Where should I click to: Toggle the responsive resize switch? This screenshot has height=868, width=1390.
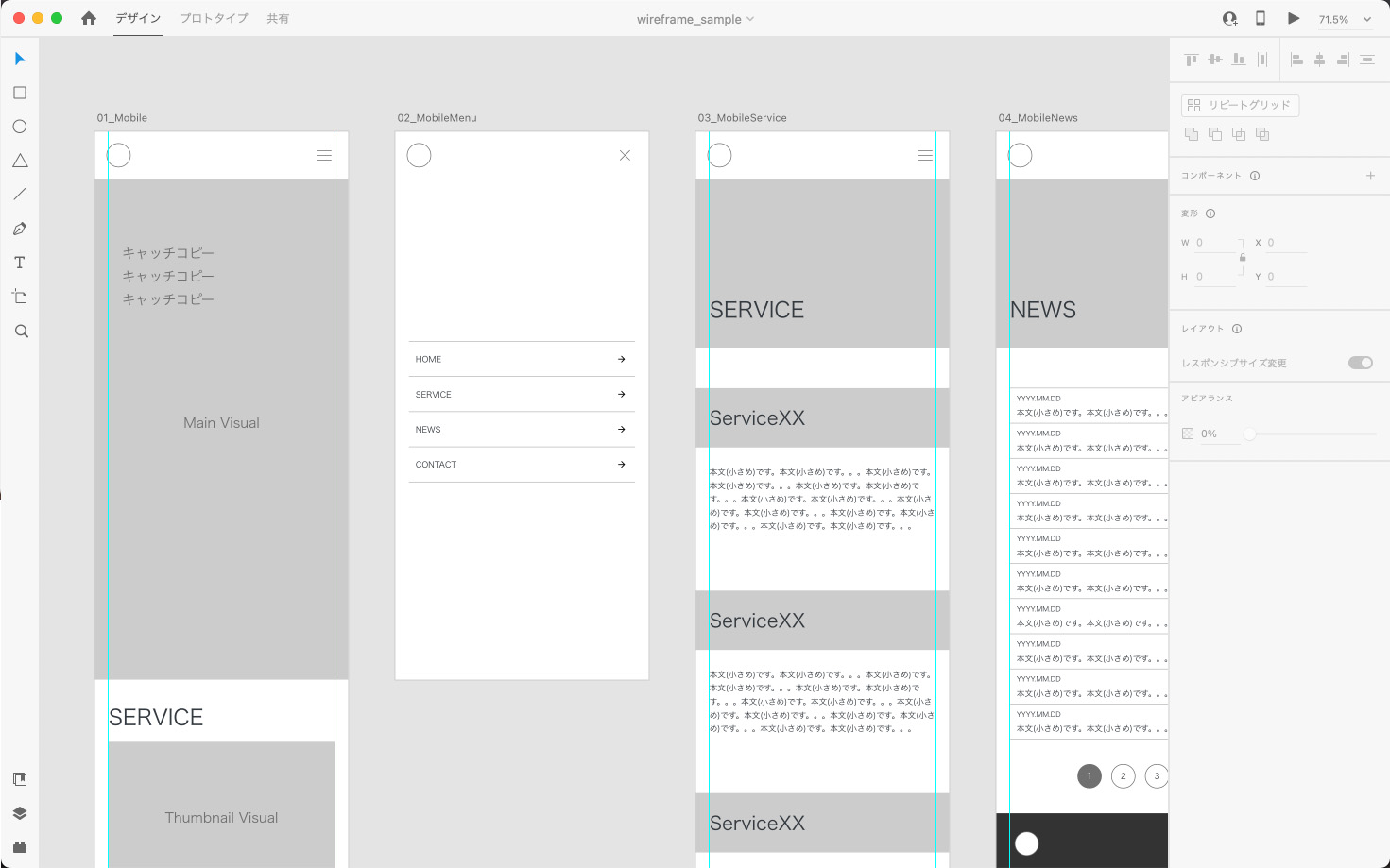(x=1361, y=363)
